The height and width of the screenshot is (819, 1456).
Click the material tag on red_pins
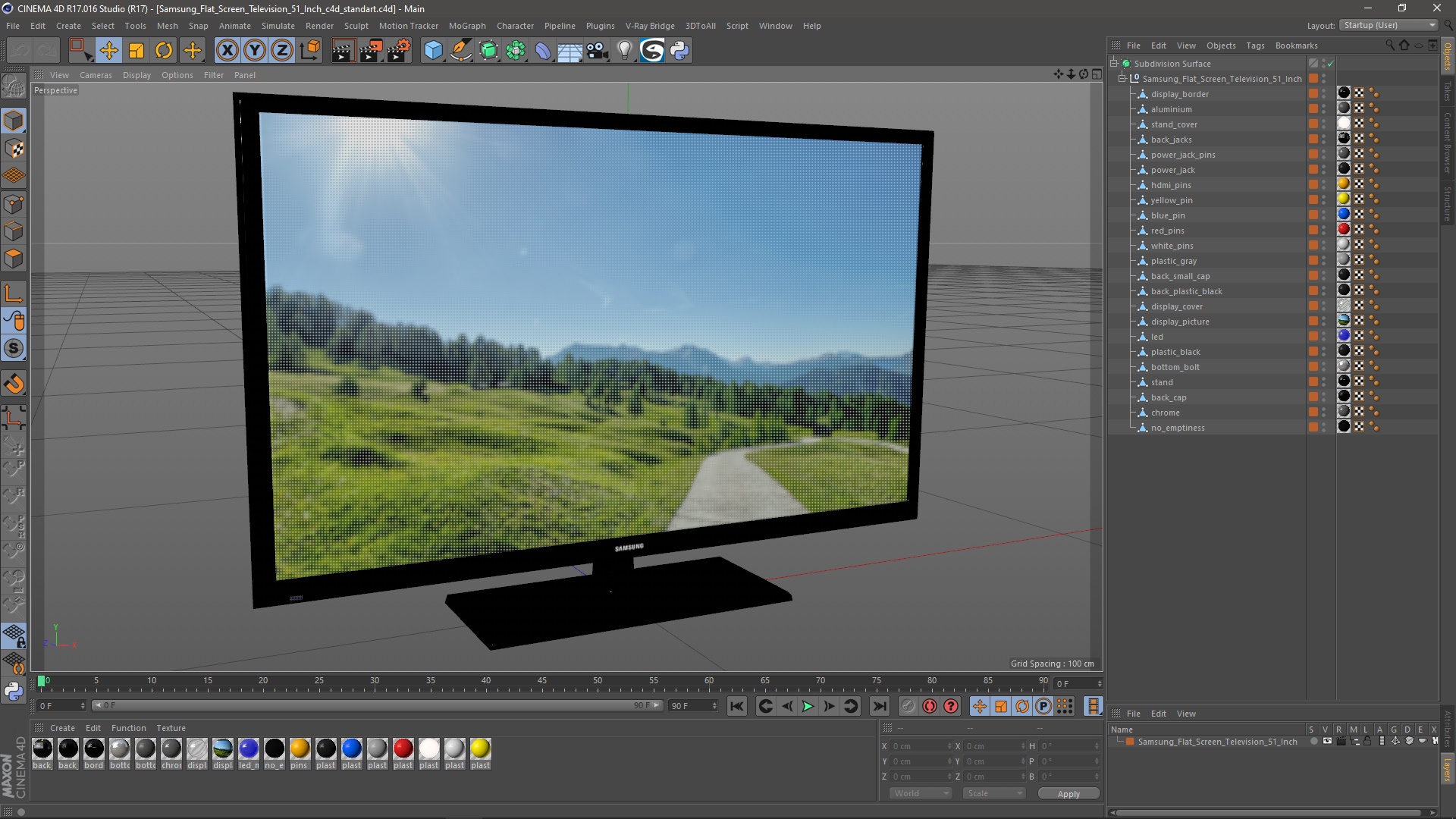1344,230
